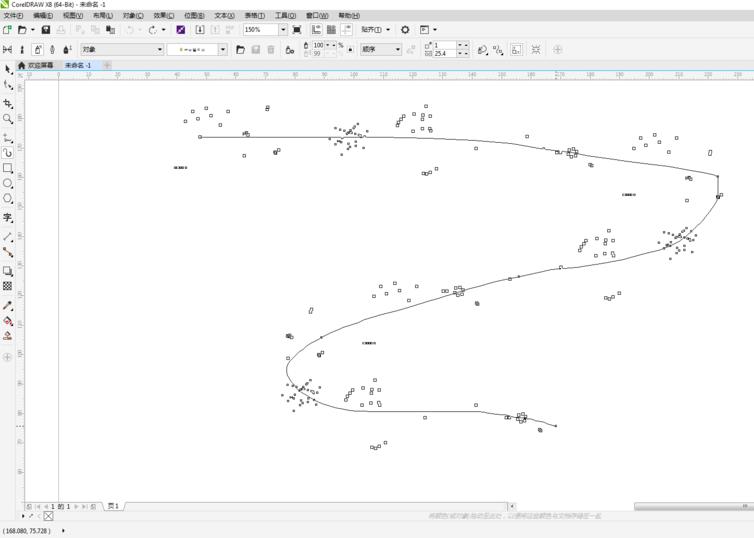Expand the 对象 category dropdown
The width and height of the screenshot is (754, 538).
click(160, 50)
